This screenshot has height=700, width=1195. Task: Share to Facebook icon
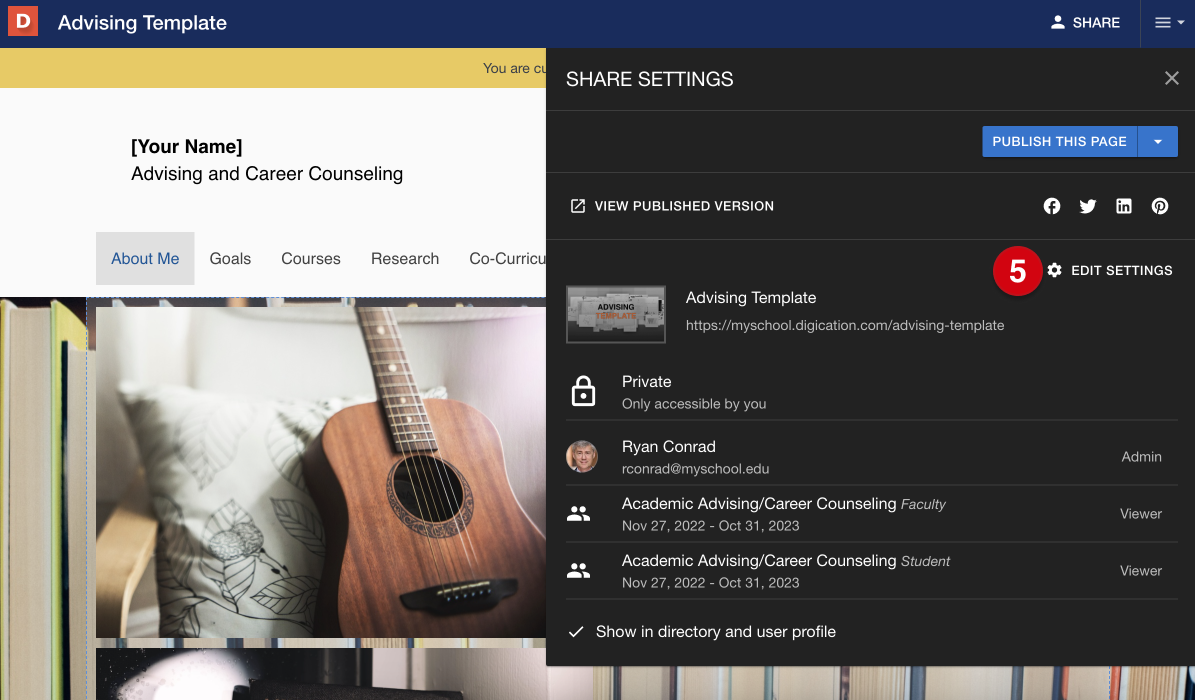[1052, 206]
